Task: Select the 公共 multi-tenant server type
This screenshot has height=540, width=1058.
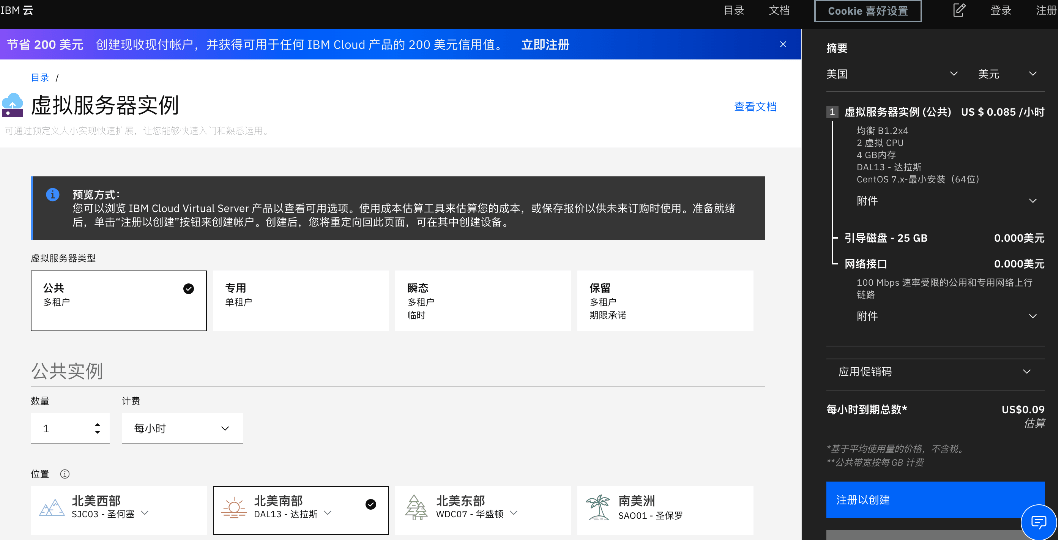Action: [x=119, y=300]
